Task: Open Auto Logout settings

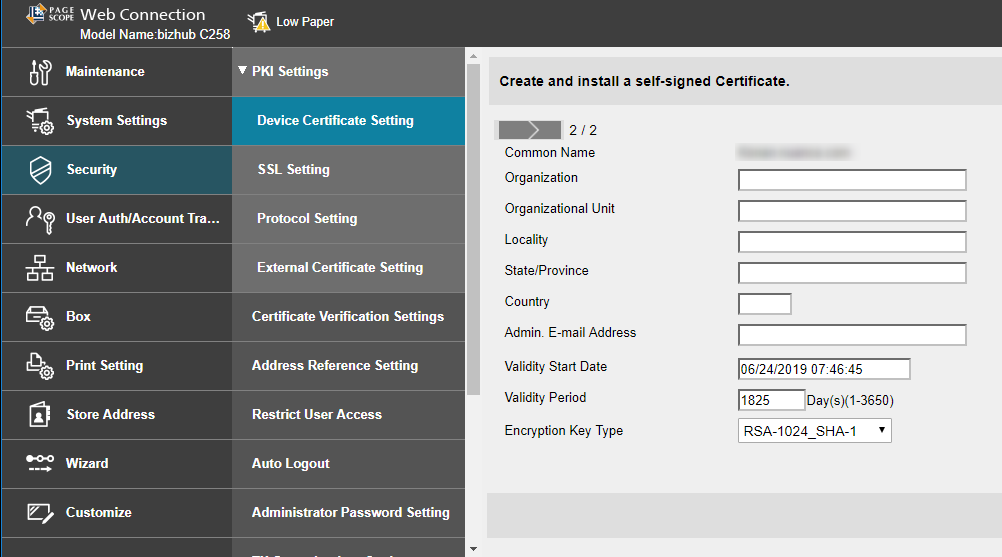Action: (x=348, y=464)
